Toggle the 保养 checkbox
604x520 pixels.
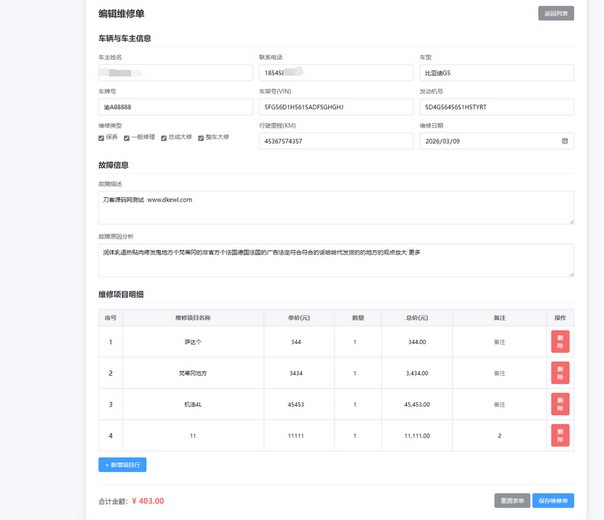pyautogui.click(x=102, y=138)
